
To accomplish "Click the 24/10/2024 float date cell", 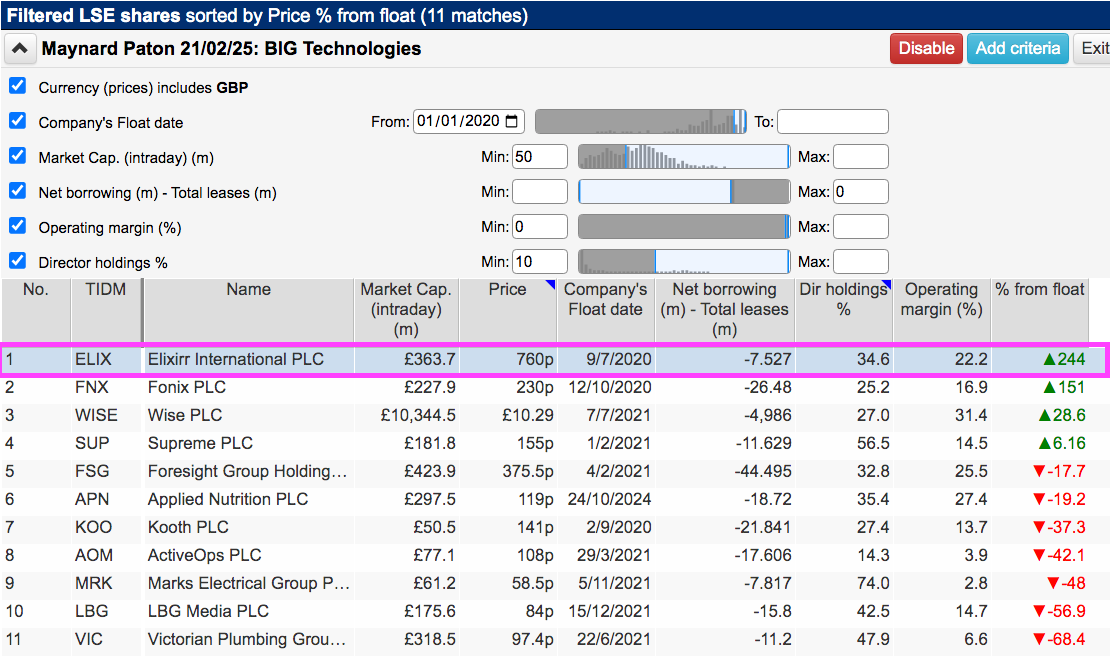I will tap(609, 499).
